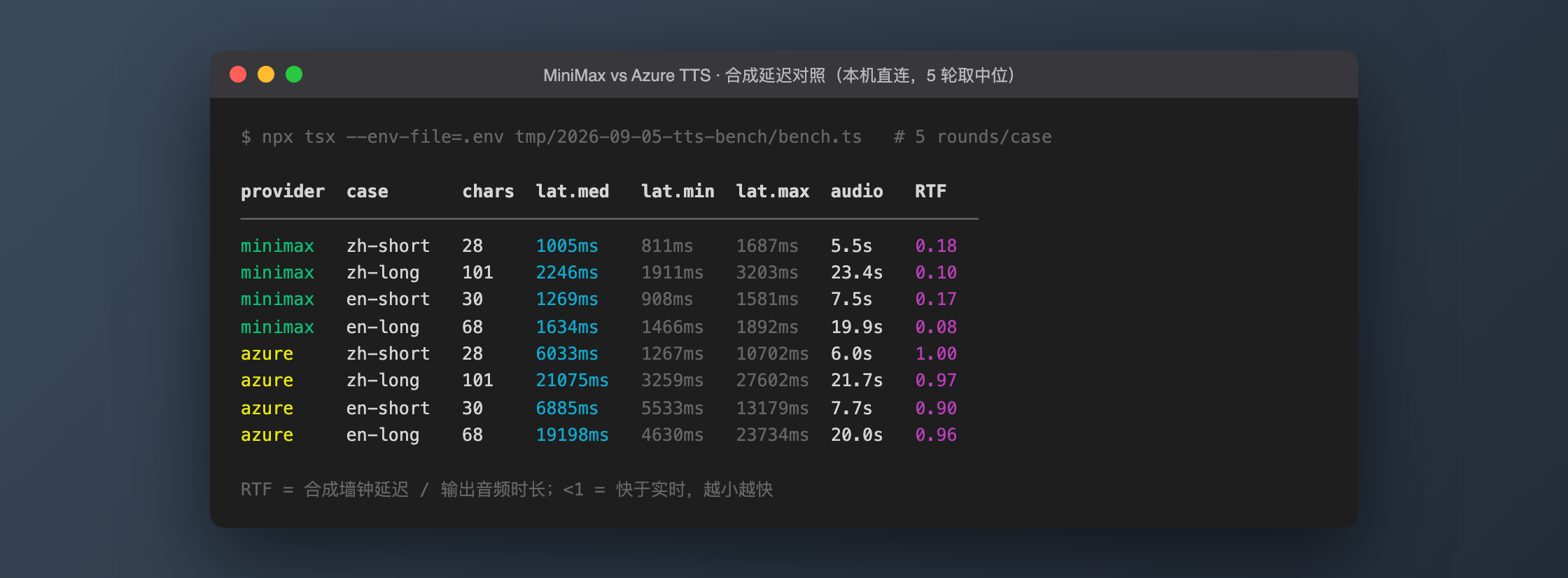
Task: Click min latency '5533ms'
Action: (x=672, y=408)
